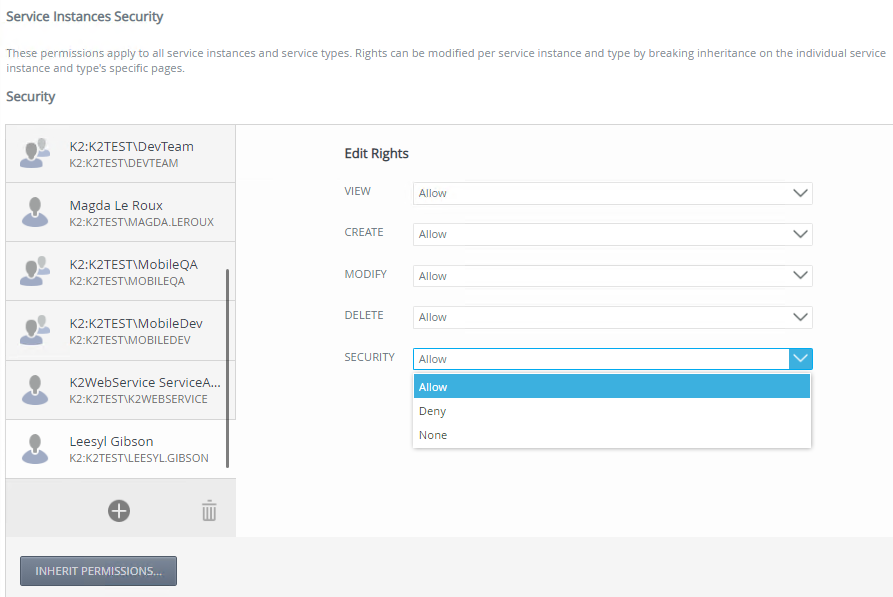Click the K2WebService user avatar icon
This screenshot has height=597, width=893.
(37, 390)
